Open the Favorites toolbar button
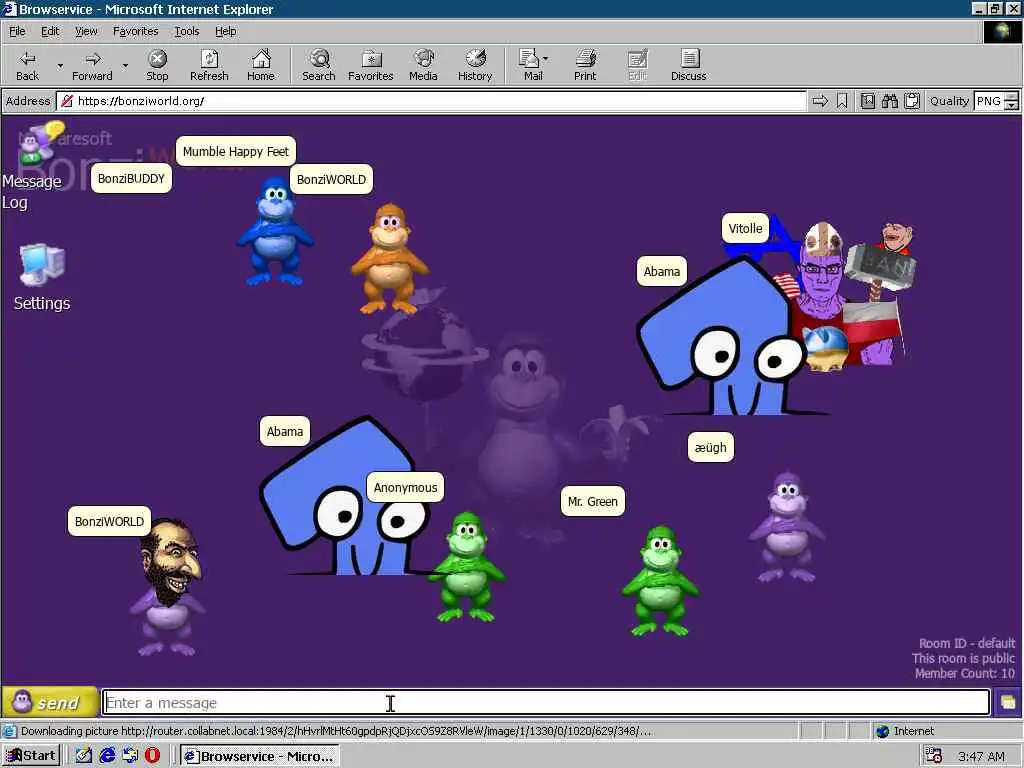The height and width of the screenshot is (768, 1024). (x=370, y=65)
